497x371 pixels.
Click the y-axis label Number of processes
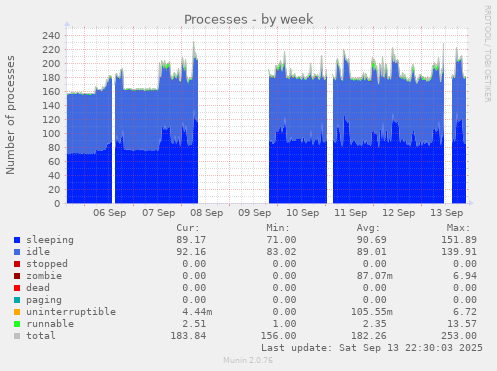(x=10, y=115)
